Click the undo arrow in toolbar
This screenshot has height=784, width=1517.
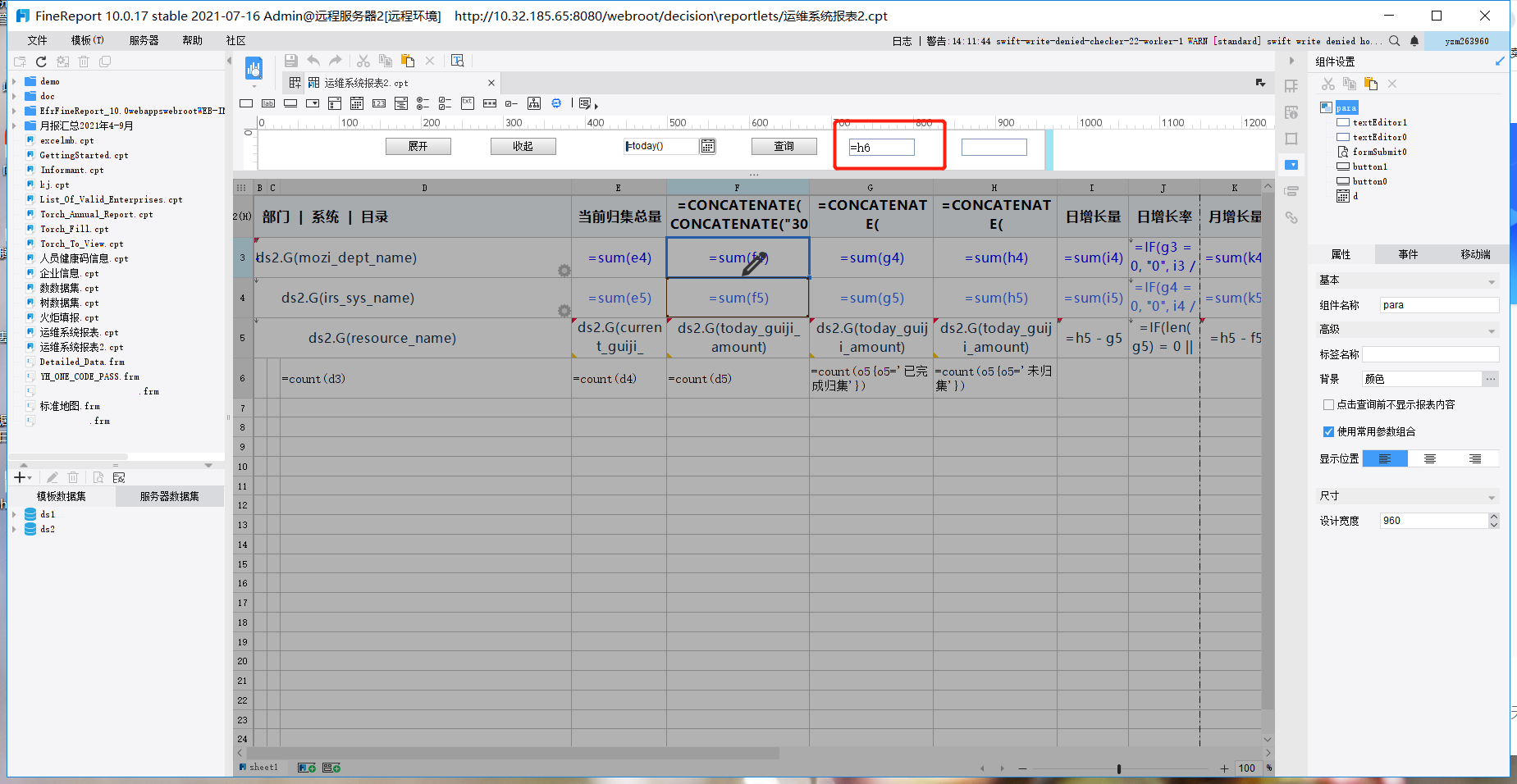pyautogui.click(x=313, y=61)
